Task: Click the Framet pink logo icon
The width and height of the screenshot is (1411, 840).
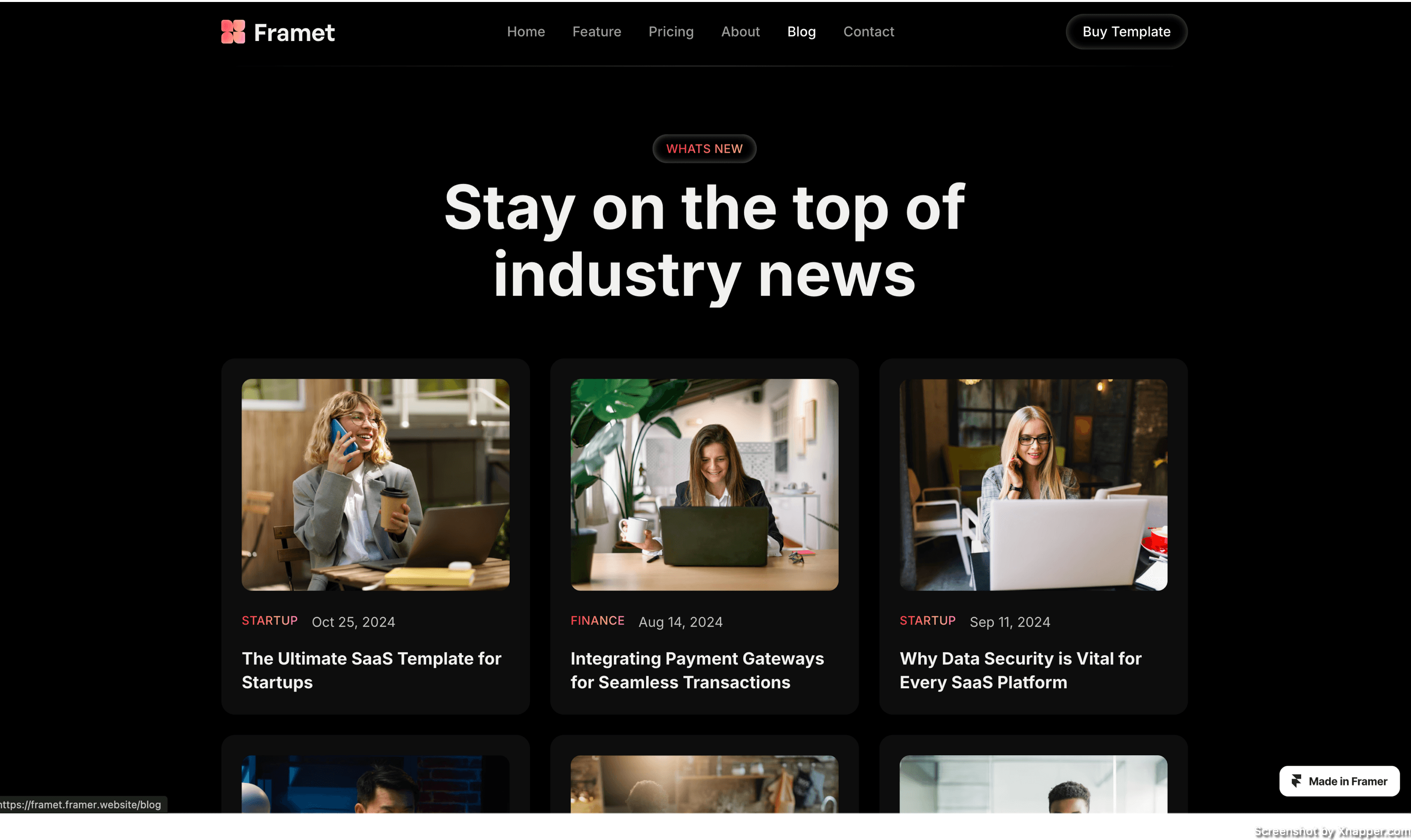Action: pyautogui.click(x=233, y=32)
